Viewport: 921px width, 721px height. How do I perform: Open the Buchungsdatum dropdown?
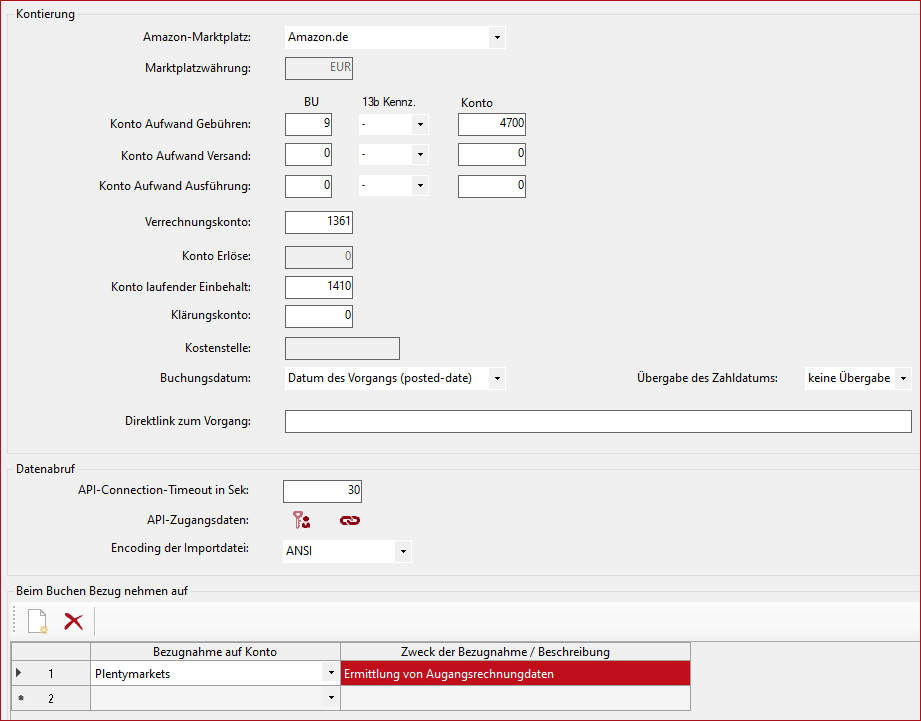tap(497, 379)
